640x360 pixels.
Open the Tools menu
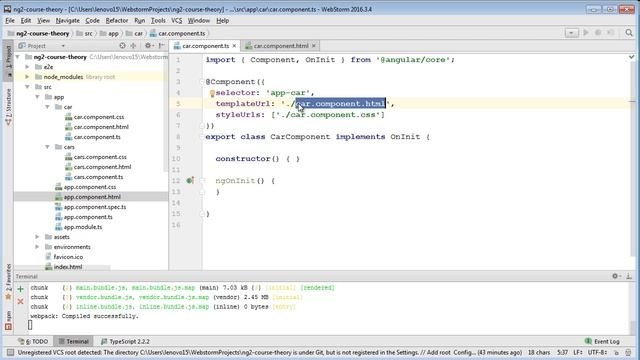(x=158, y=20)
